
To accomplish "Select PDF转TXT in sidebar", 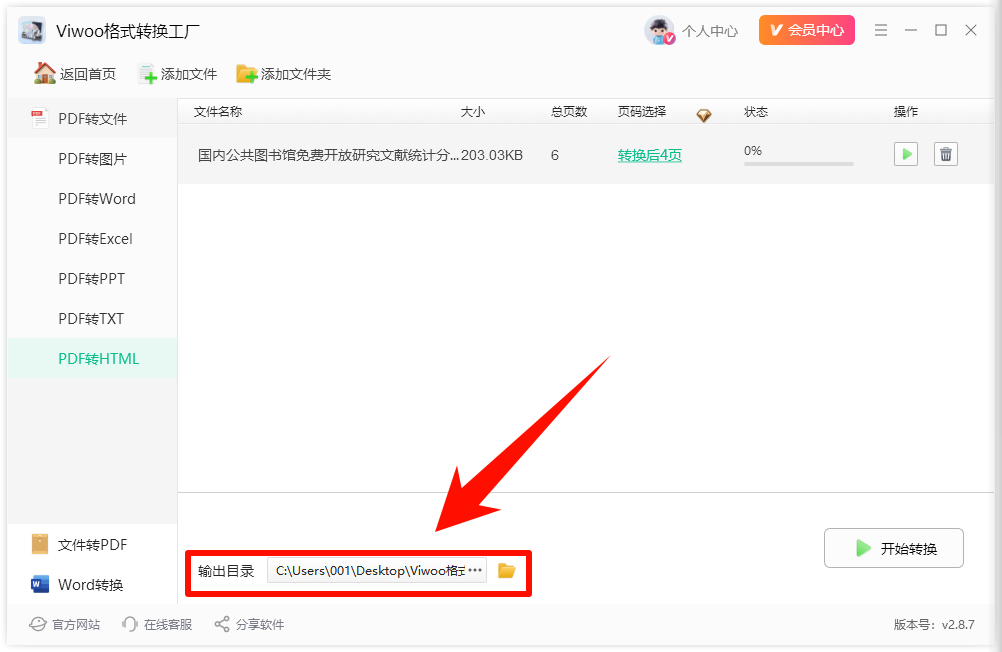I will (91, 318).
